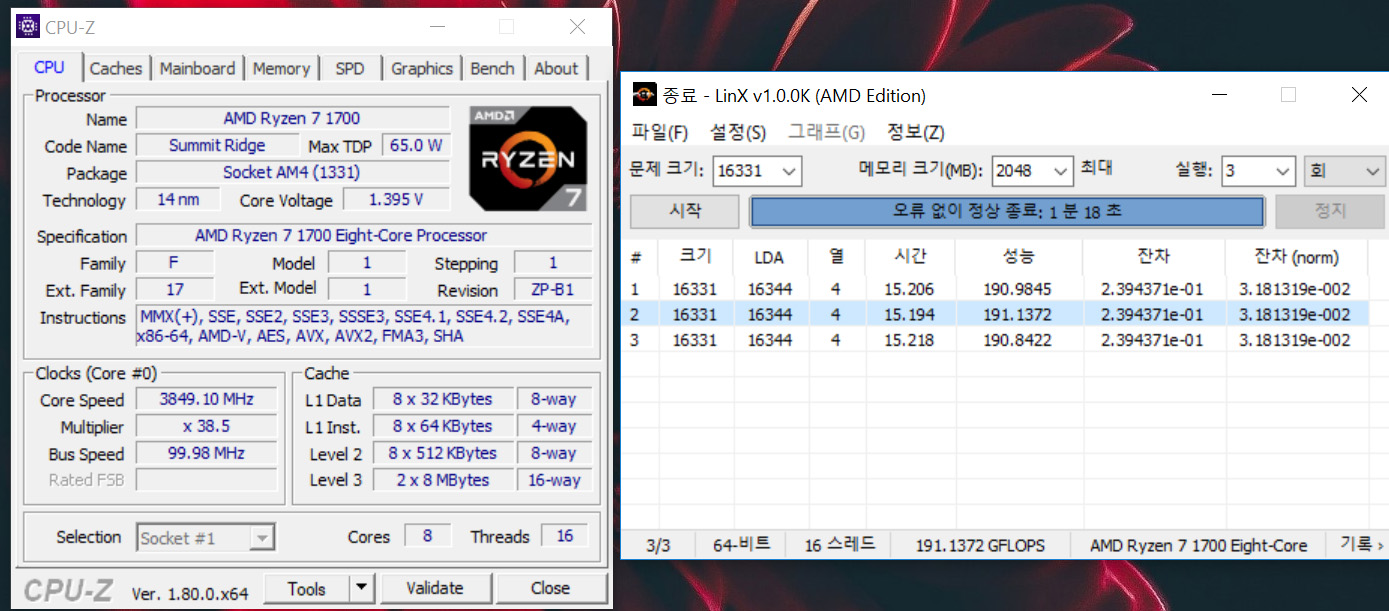1389x611 pixels.
Task: Open the 정보(Z) menu in LinX
Action: (x=916, y=132)
